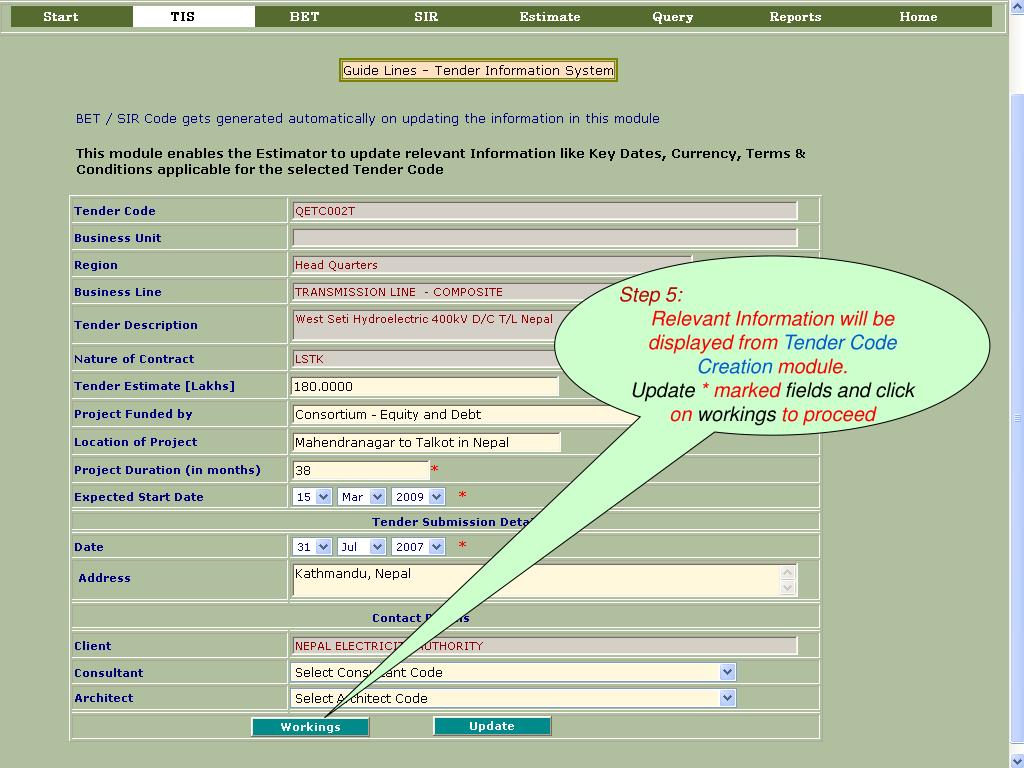
Task: Open submission Date month dropdown Jul
Action: 362,547
